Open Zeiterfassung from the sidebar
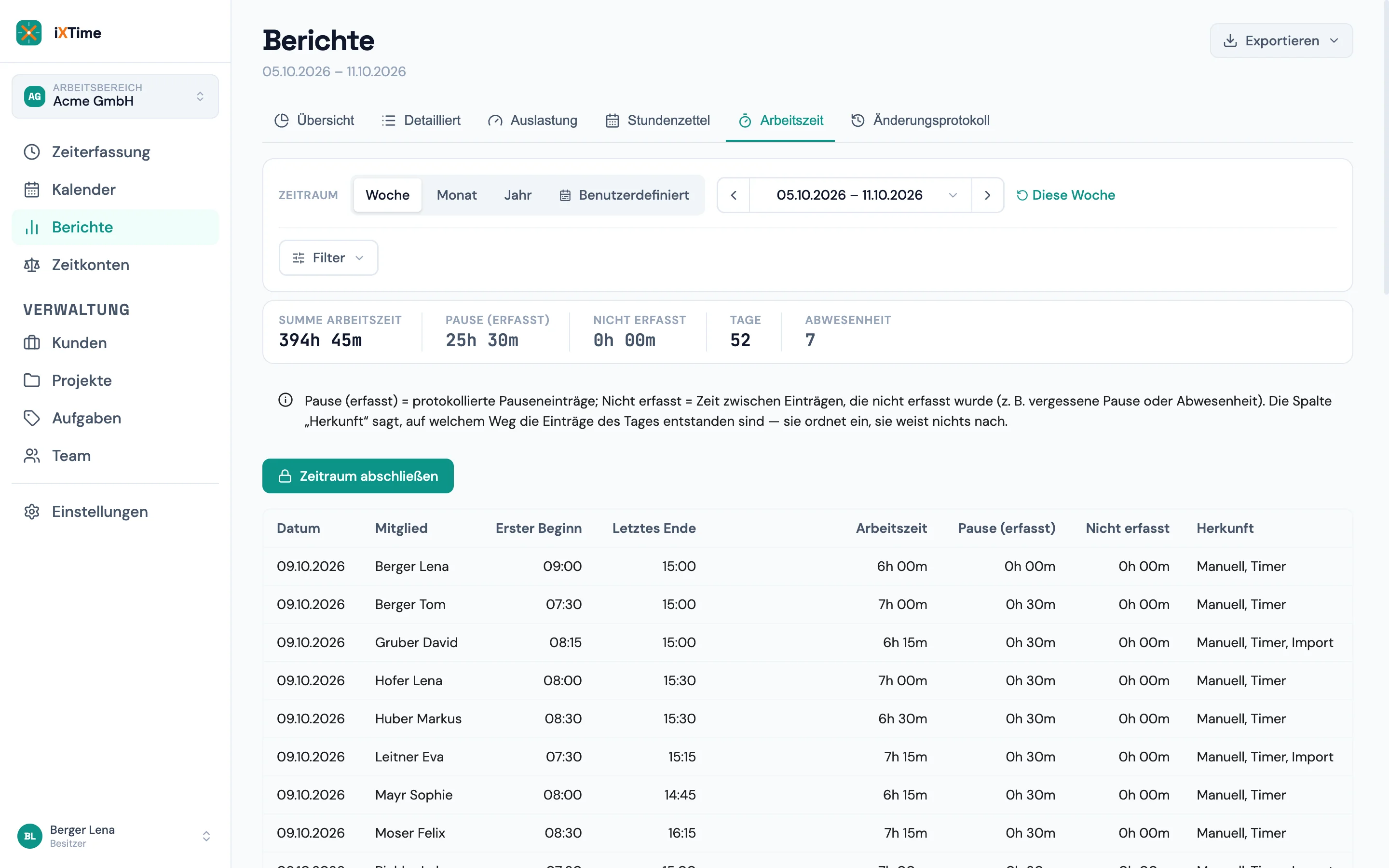The width and height of the screenshot is (1389, 868). (115, 152)
